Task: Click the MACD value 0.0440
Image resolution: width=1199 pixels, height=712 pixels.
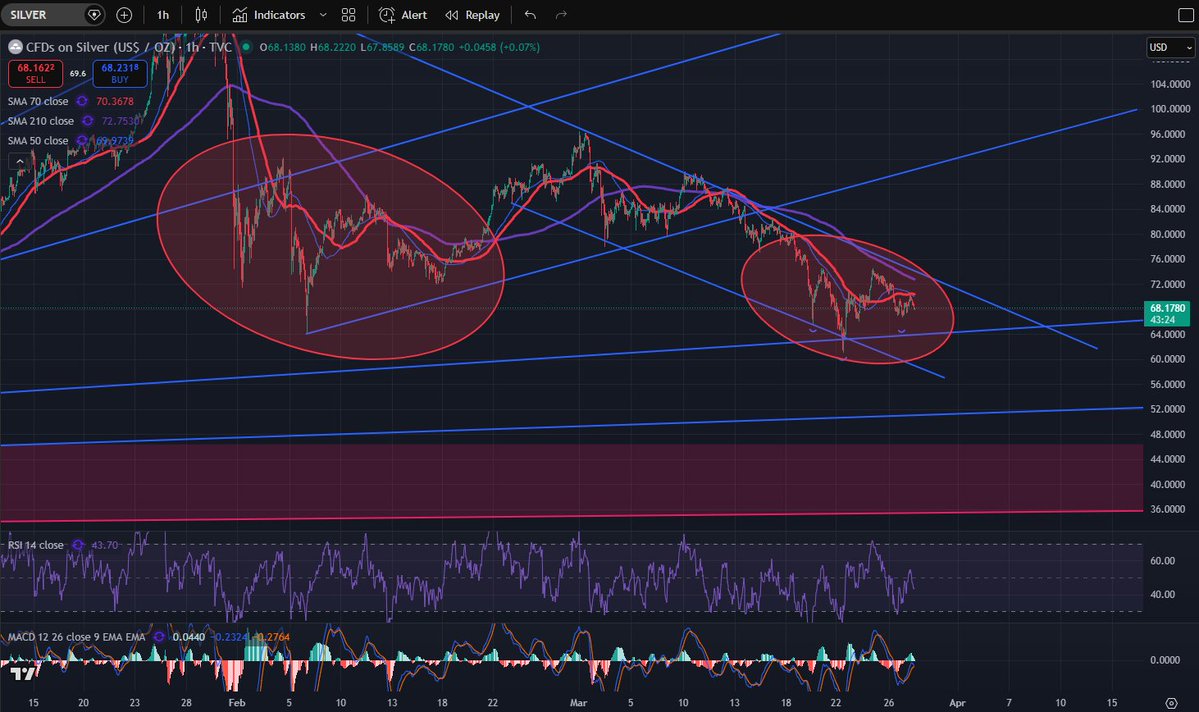Action: pos(189,636)
